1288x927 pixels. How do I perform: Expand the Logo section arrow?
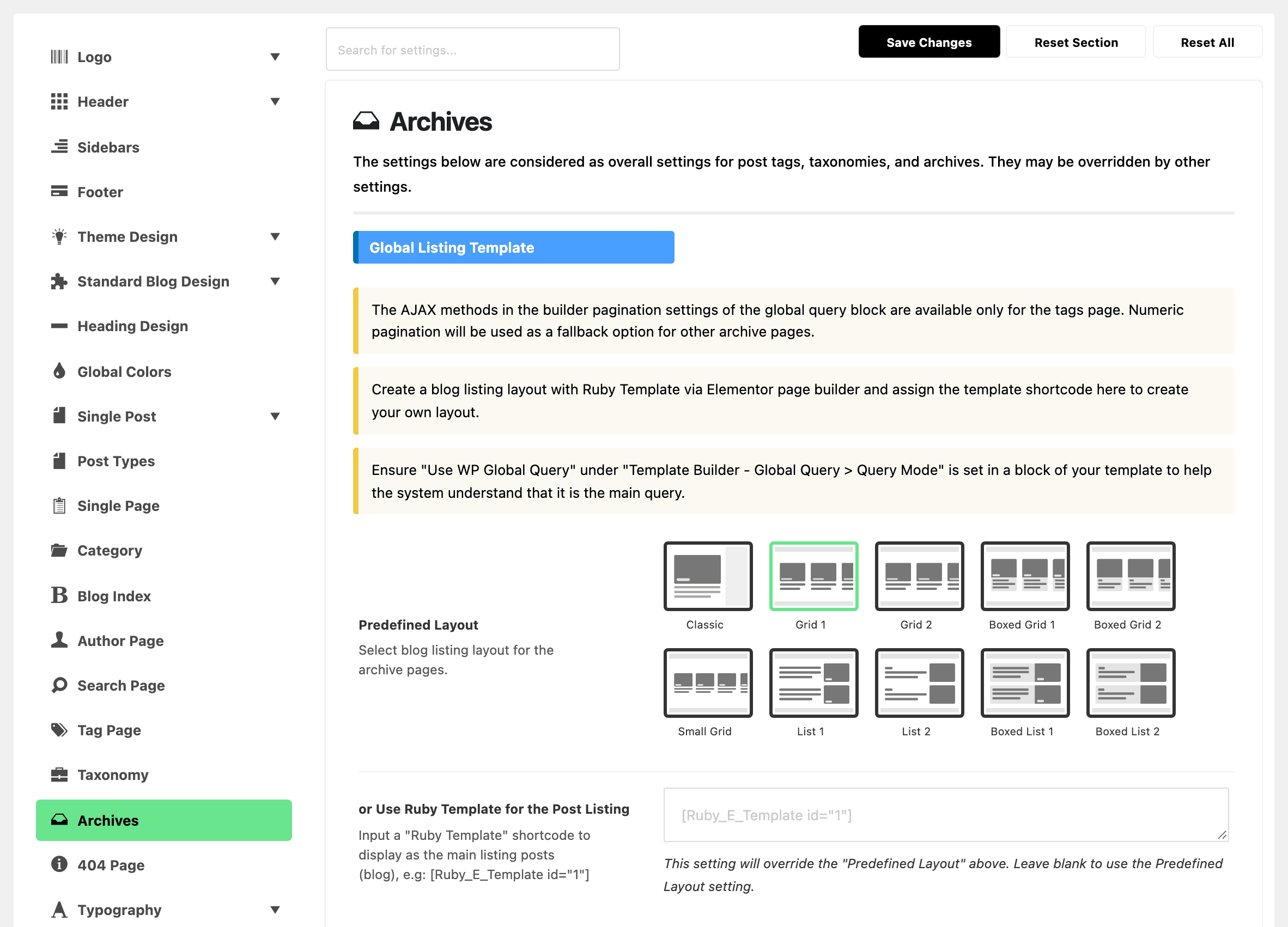(275, 57)
